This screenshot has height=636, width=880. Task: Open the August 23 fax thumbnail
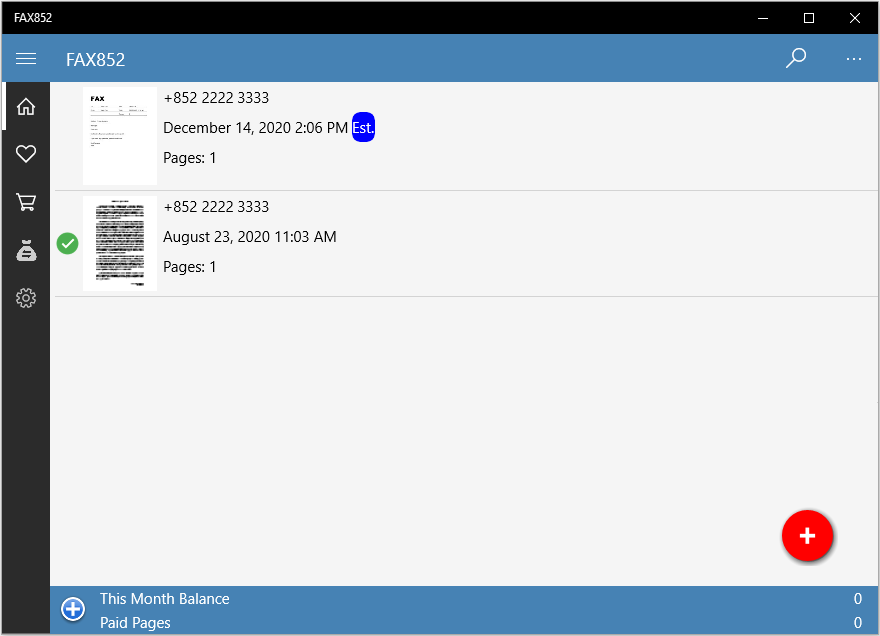tap(120, 244)
